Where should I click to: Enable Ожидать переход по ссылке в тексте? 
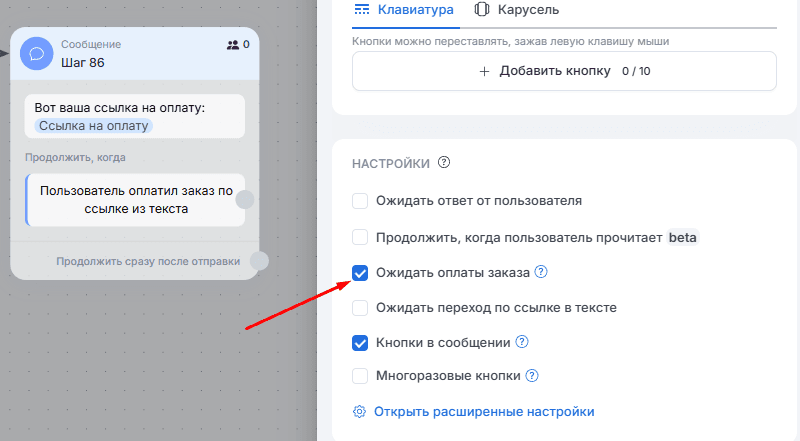point(360,308)
